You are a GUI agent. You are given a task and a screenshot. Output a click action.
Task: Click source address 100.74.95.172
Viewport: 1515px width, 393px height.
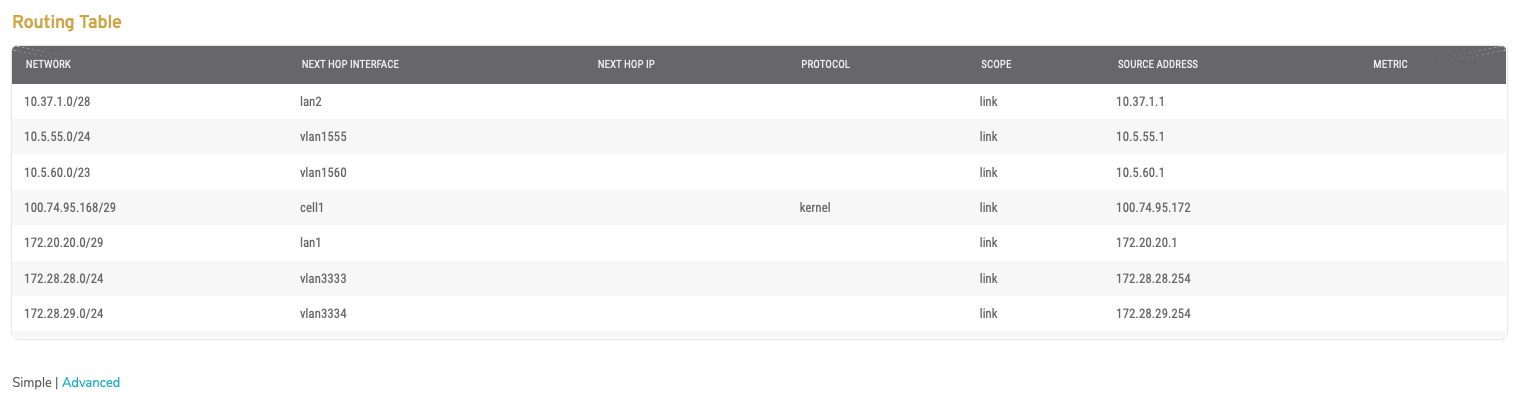pos(1153,208)
